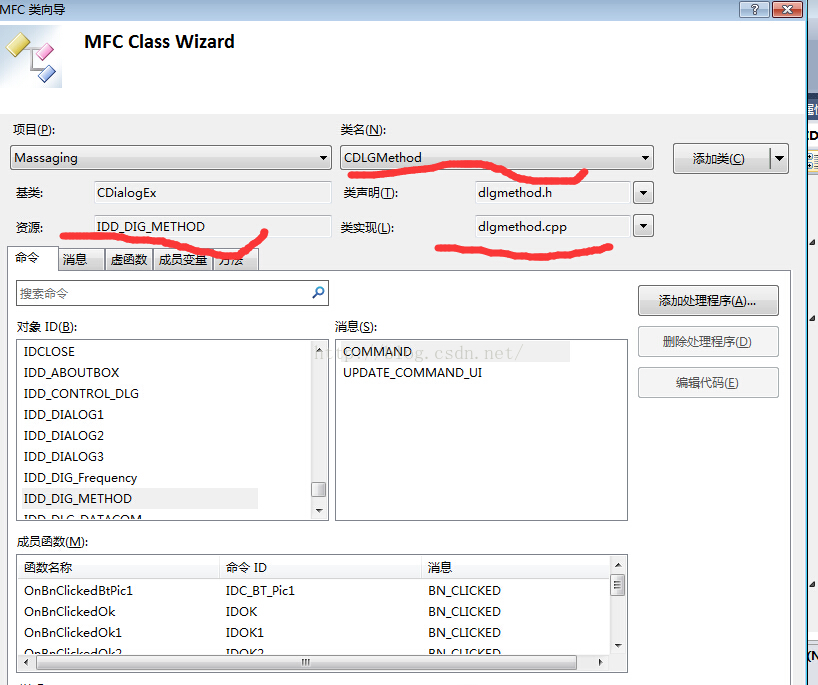This screenshot has height=685, width=818.
Task: Click object ID list scroll up arrow
Action: (319, 349)
